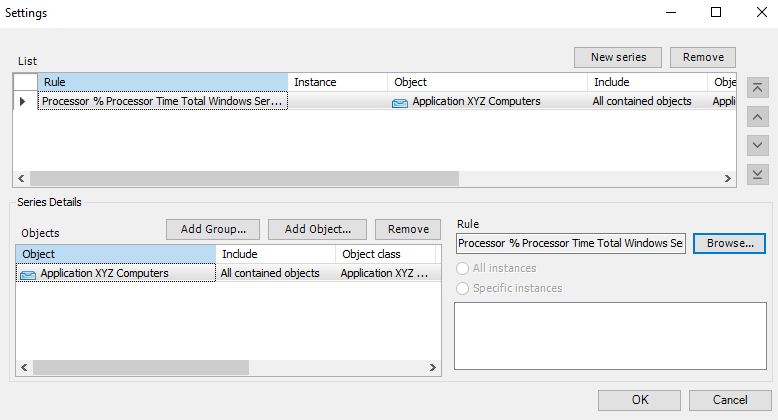Click the Include column header in Objects grid

pos(276,254)
